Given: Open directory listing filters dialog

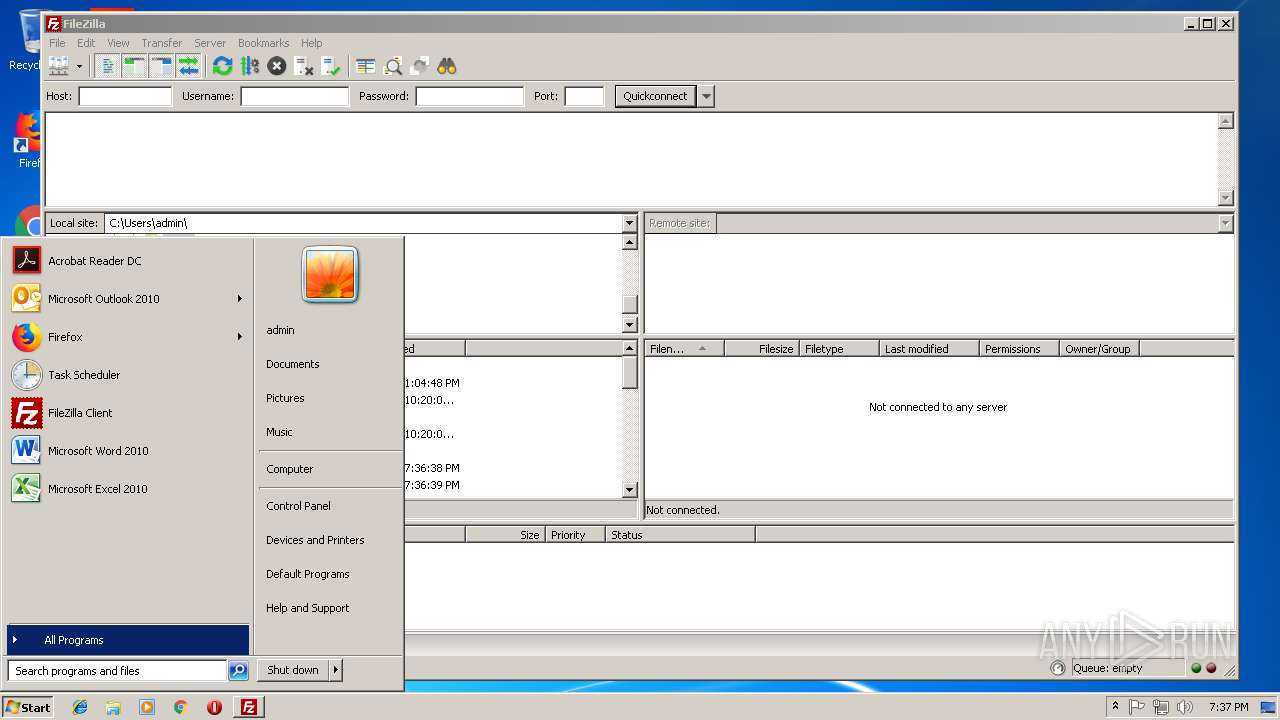Looking at the screenshot, I should coord(366,66).
